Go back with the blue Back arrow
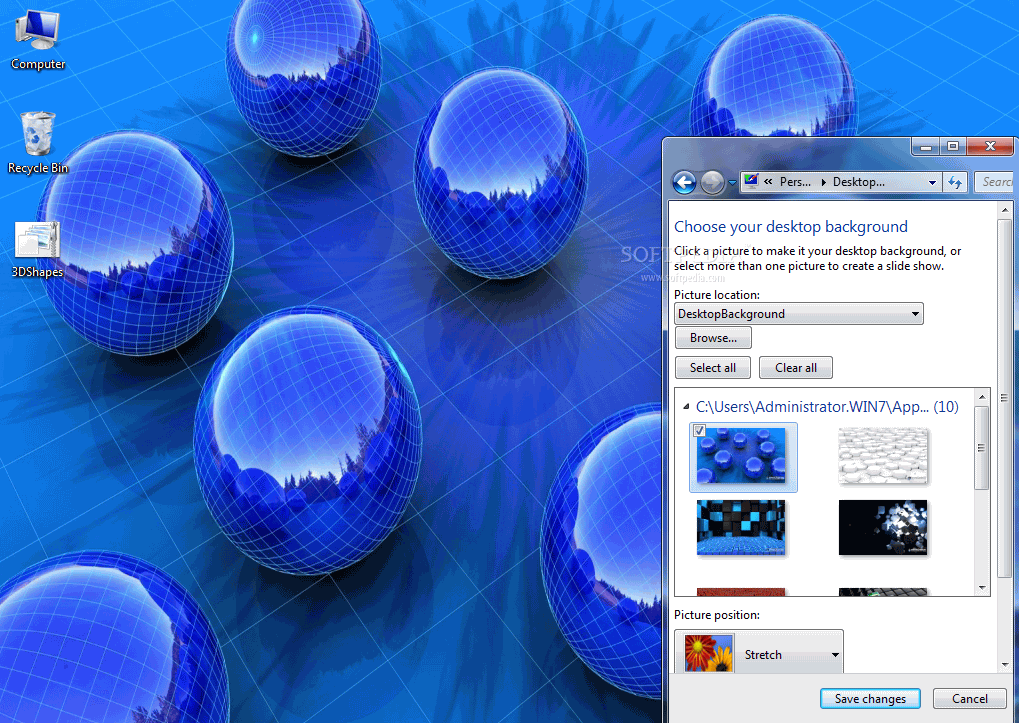The image size is (1019, 723). tap(684, 183)
